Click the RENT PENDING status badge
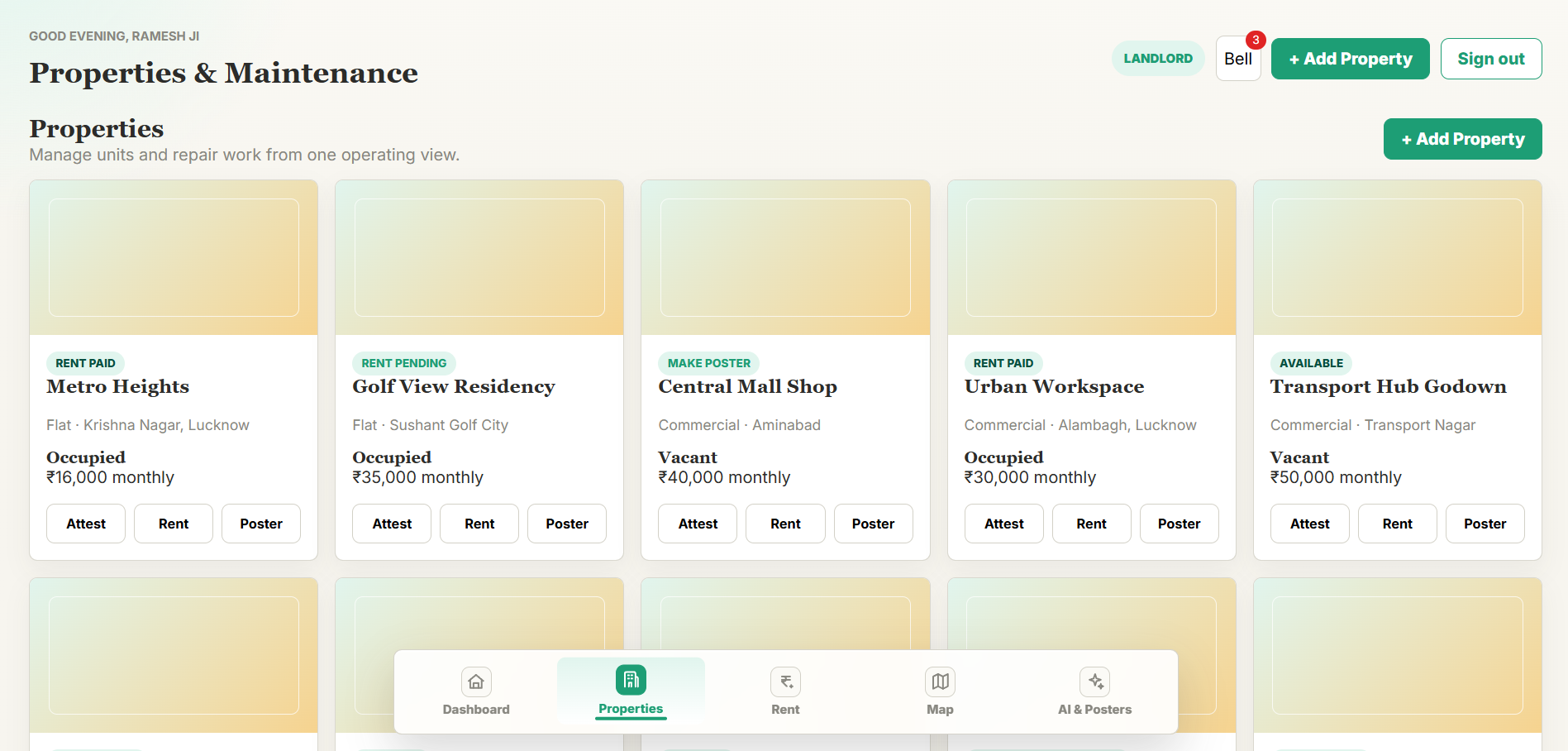The width and height of the screenshot is (1568, 751). click(x=404, y=363)
